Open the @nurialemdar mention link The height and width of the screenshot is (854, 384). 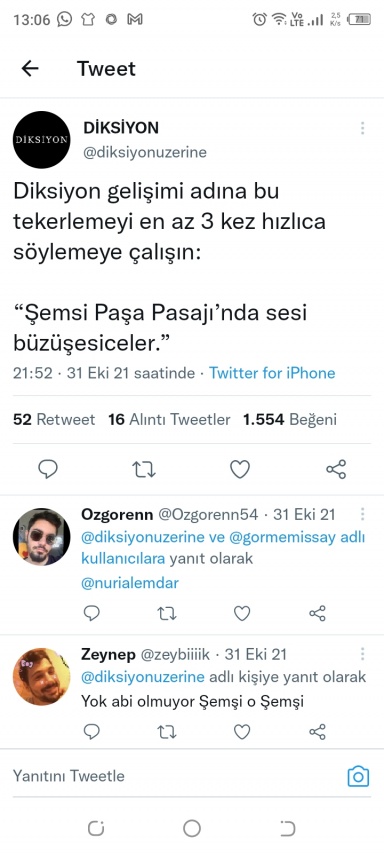(130, 583)
